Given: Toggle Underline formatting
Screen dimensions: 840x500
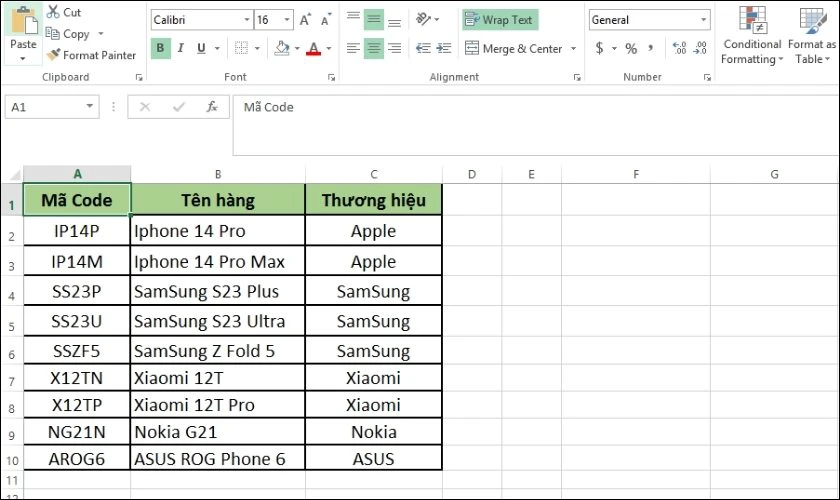Looking at the screenshot, I should coord(201,48).
